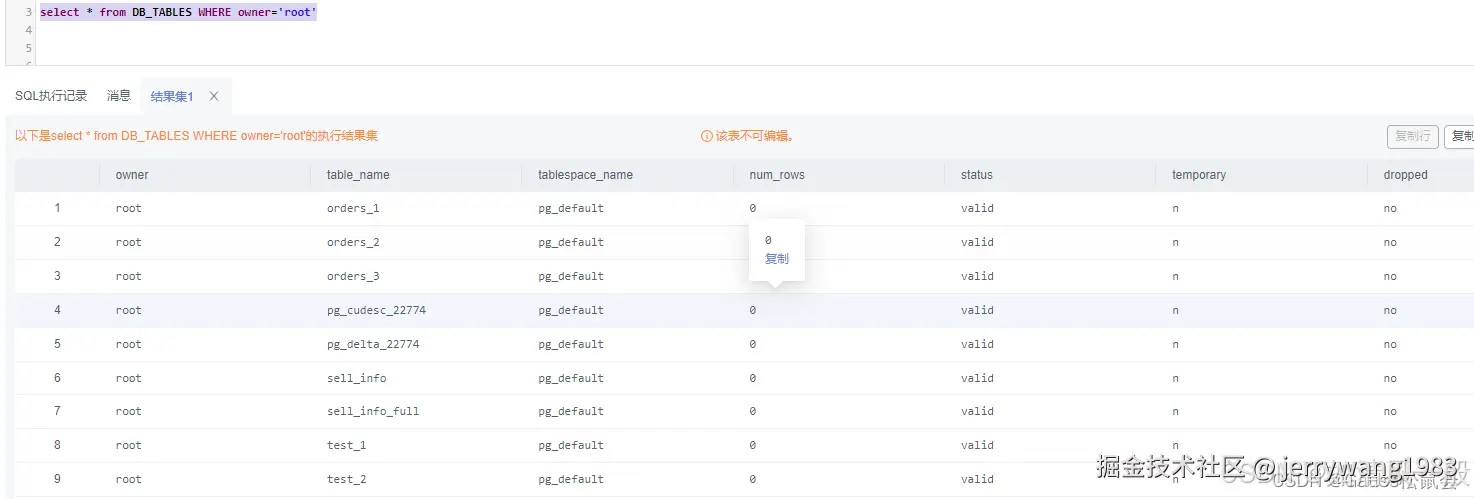The image size is (1474, 499).
Task: Click the 该表不可编辑 warning notice
Action: (x=747, y=136)
